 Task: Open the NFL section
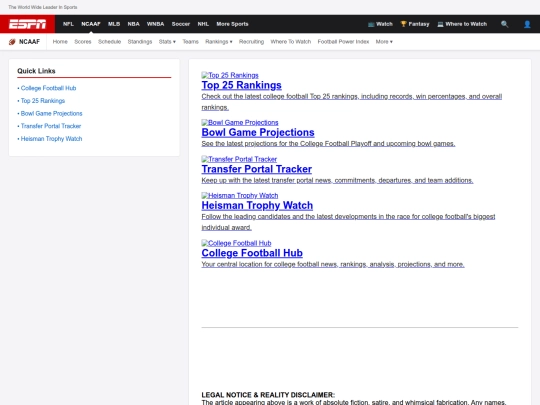68,24
